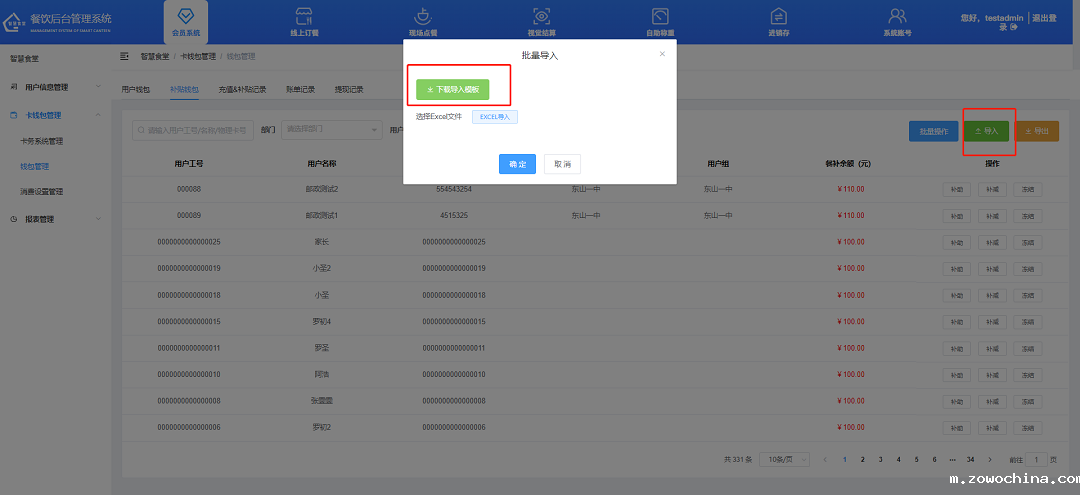The image size is (1080, 495).
Task: Click 冻结 for user 阿浩
Action: tap(1028, 375)
